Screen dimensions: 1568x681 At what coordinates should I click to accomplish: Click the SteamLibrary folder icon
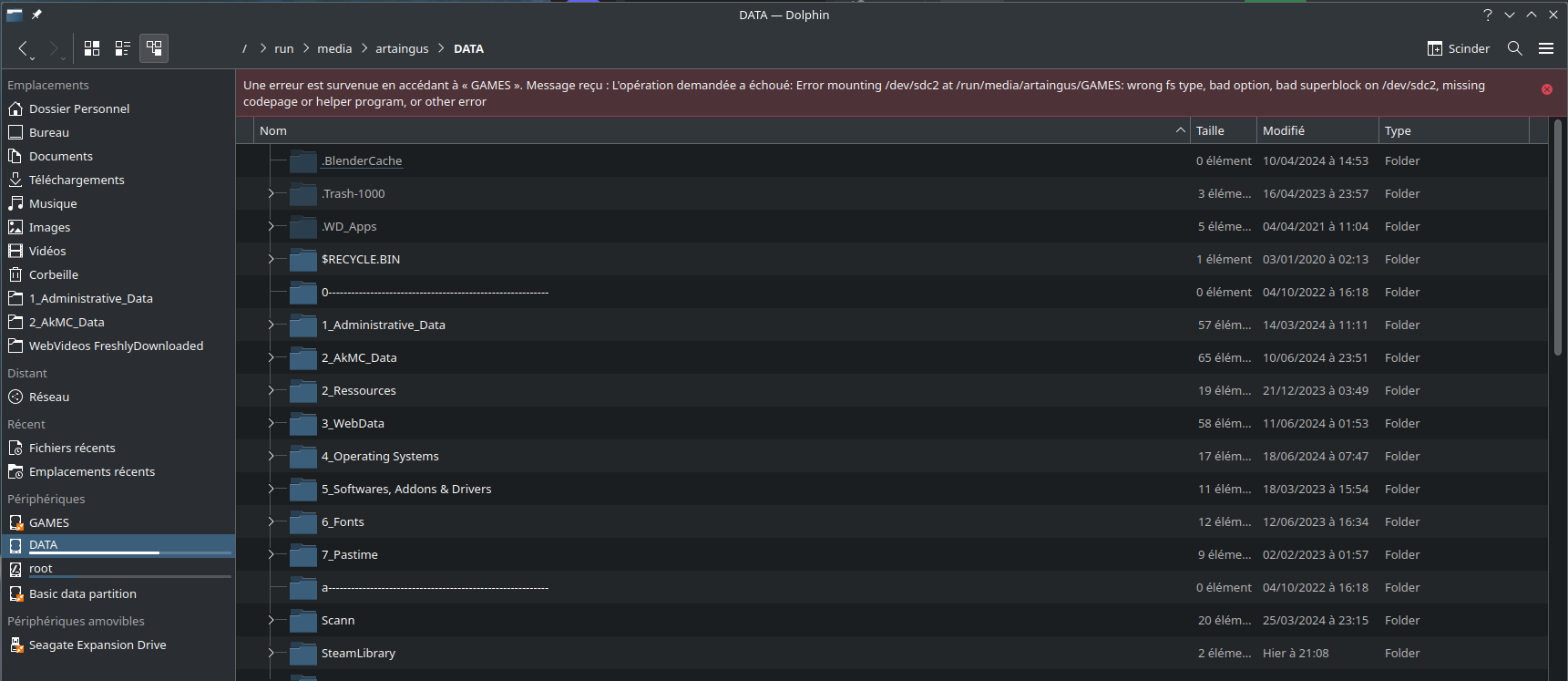pyautogui.click(x=302, y=653)
